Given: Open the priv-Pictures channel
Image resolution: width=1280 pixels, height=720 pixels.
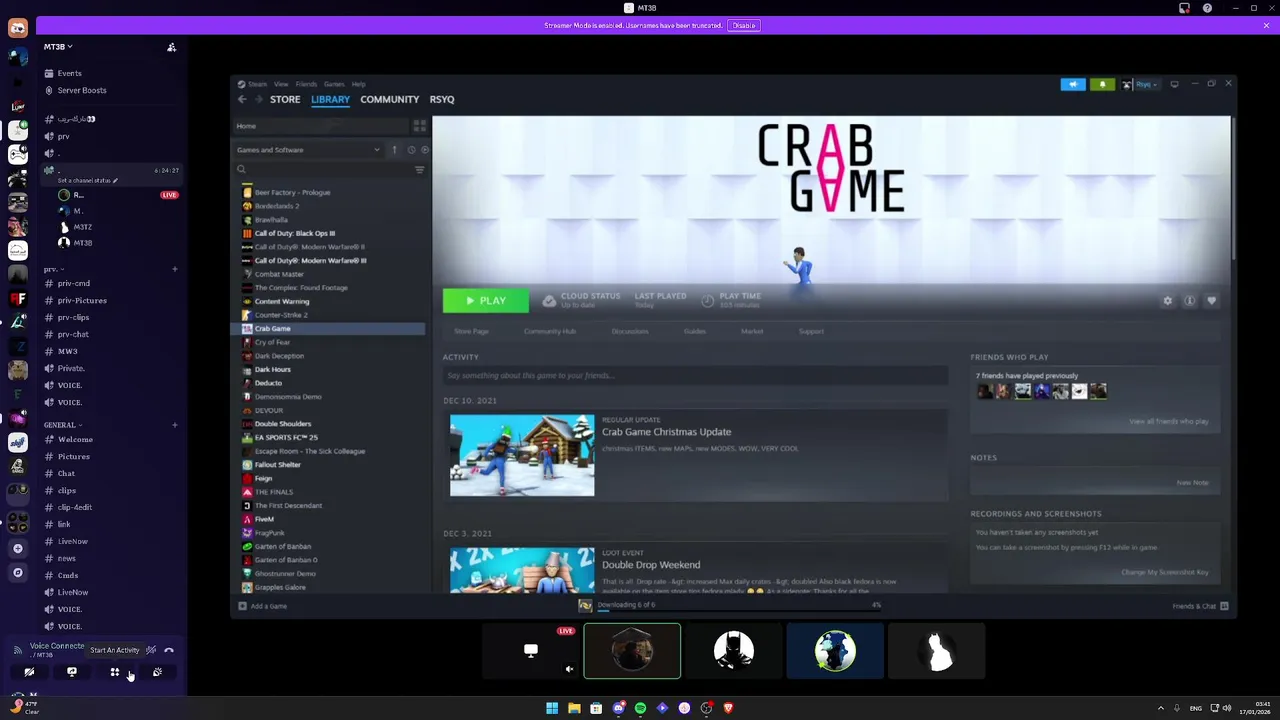Looking at the screenshot, I should click(x=82, y=300).
